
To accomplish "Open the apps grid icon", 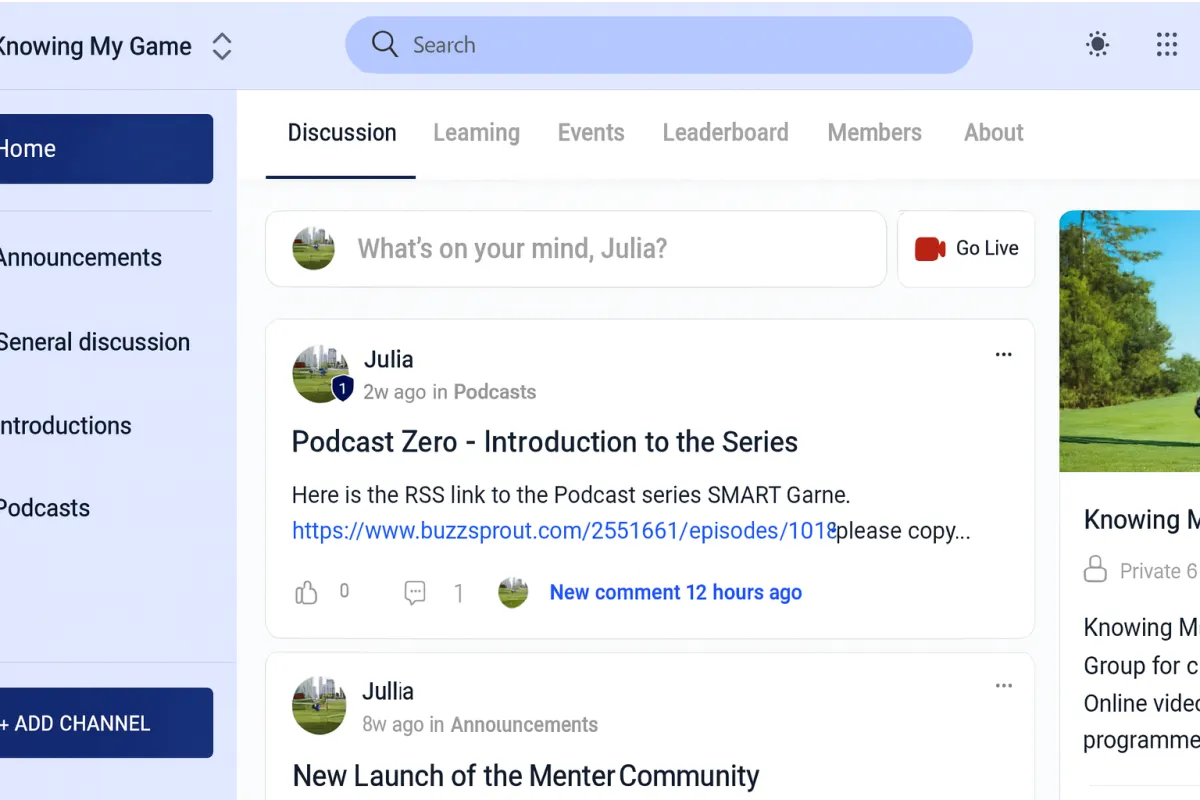I will click(1166, 44).
